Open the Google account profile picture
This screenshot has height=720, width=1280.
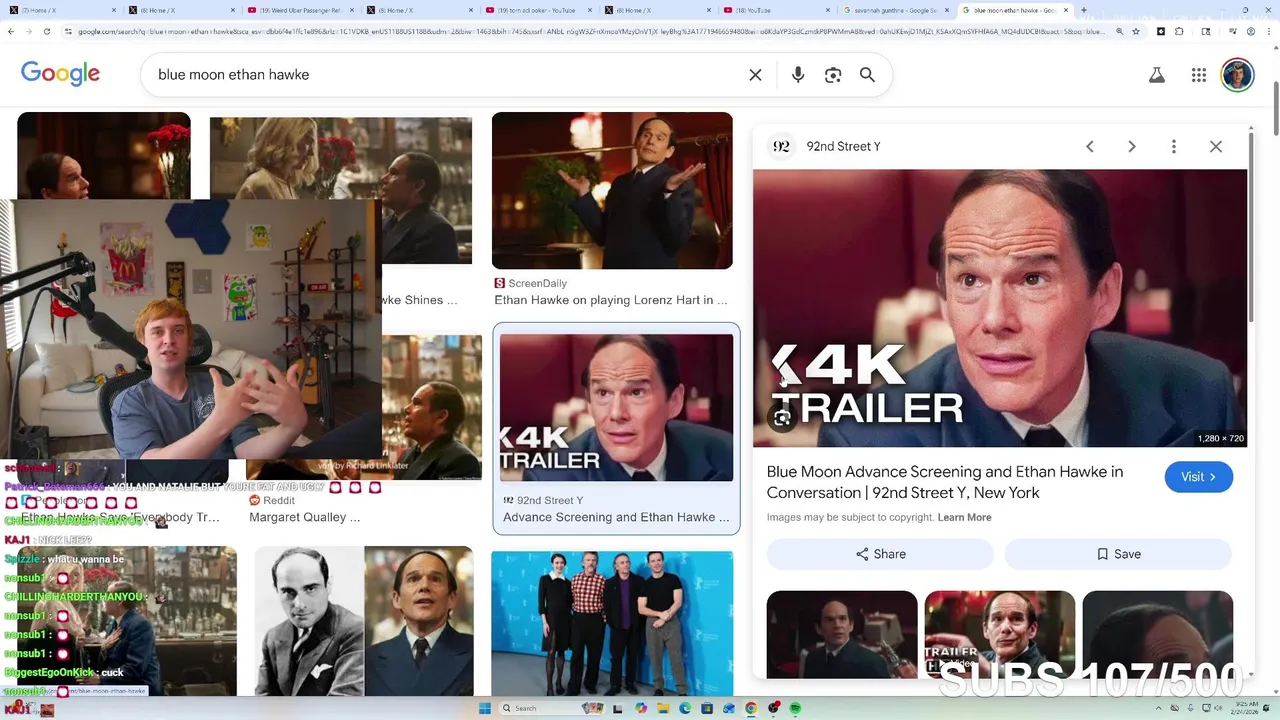click(1238, 75)
